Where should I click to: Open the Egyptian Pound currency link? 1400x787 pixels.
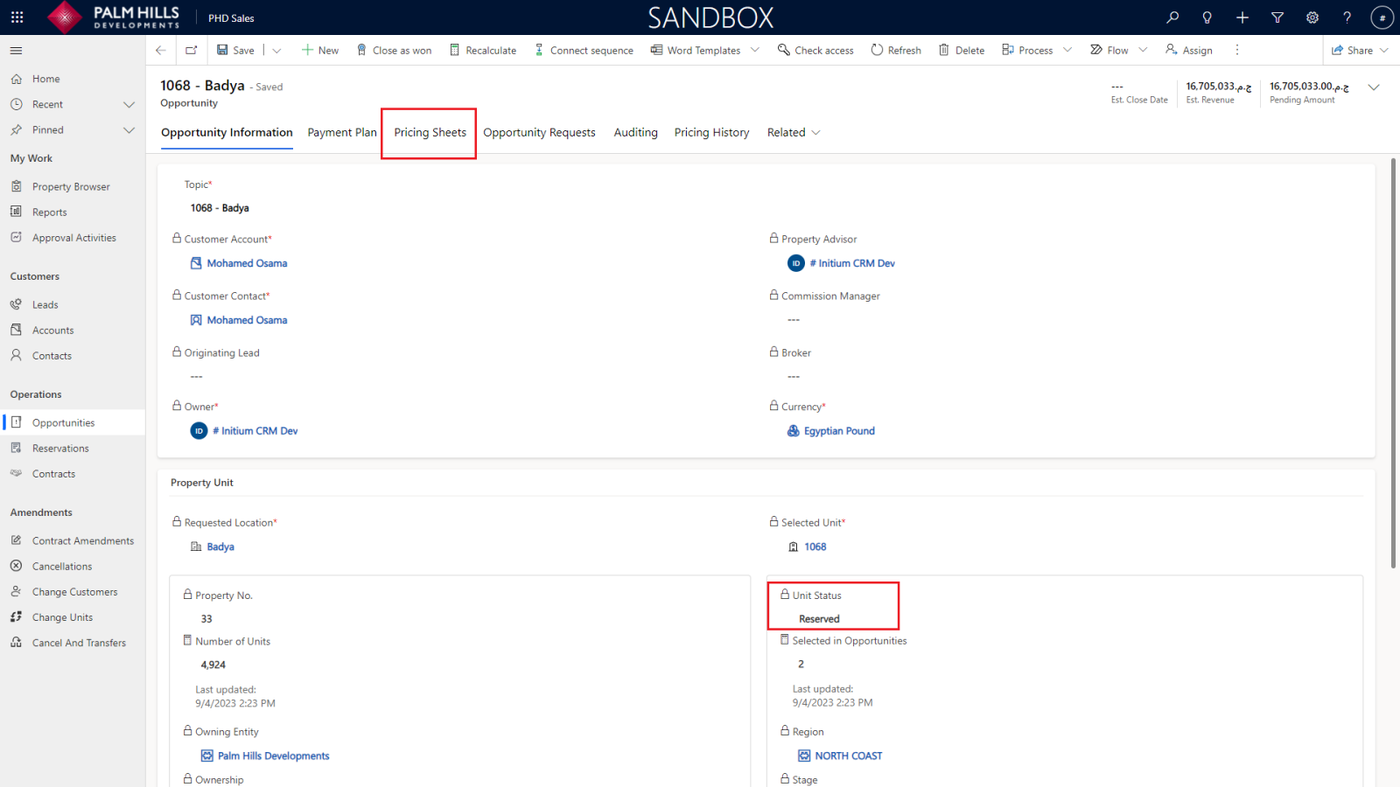point(839,431)
